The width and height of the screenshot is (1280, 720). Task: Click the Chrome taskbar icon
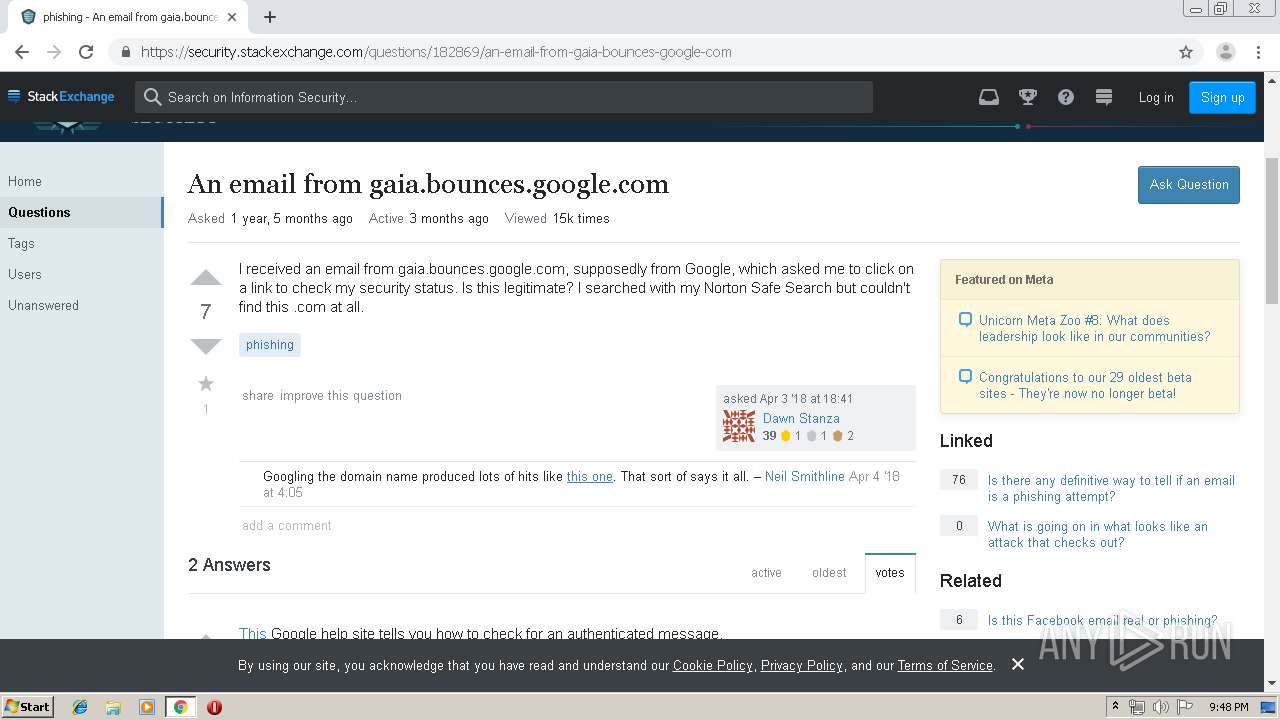(180, 707)
